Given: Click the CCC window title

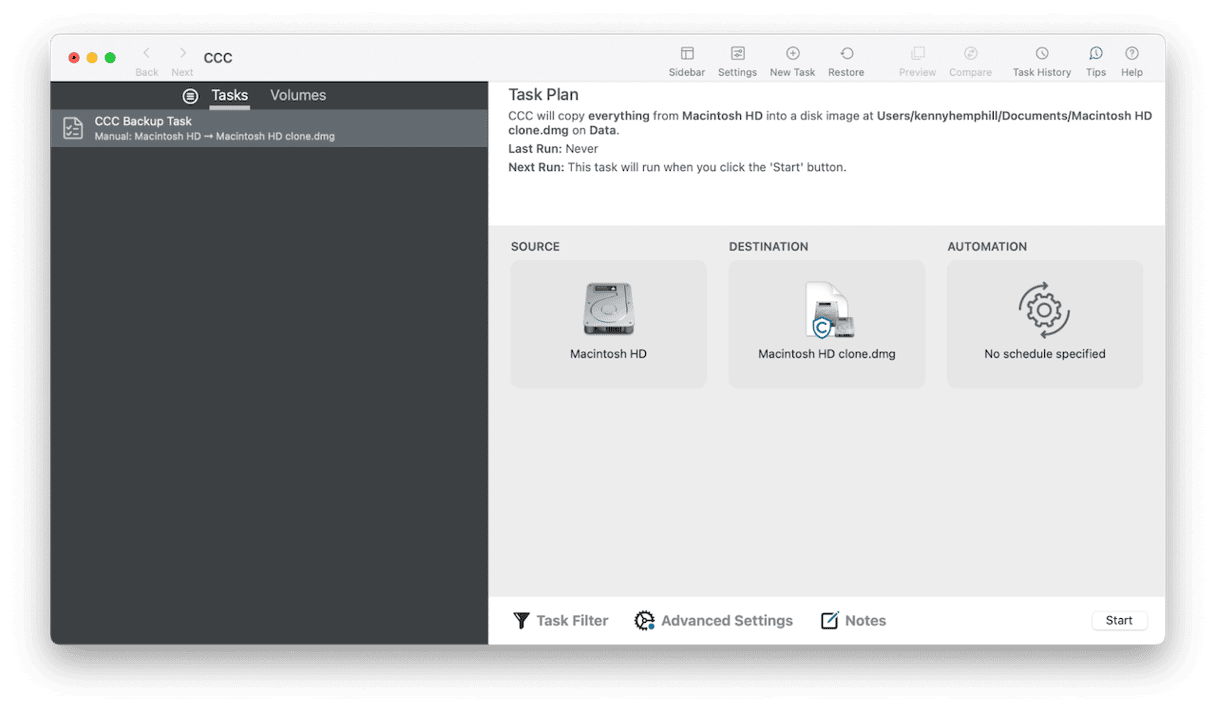Looking at the screenshot, I should point(218,58).
